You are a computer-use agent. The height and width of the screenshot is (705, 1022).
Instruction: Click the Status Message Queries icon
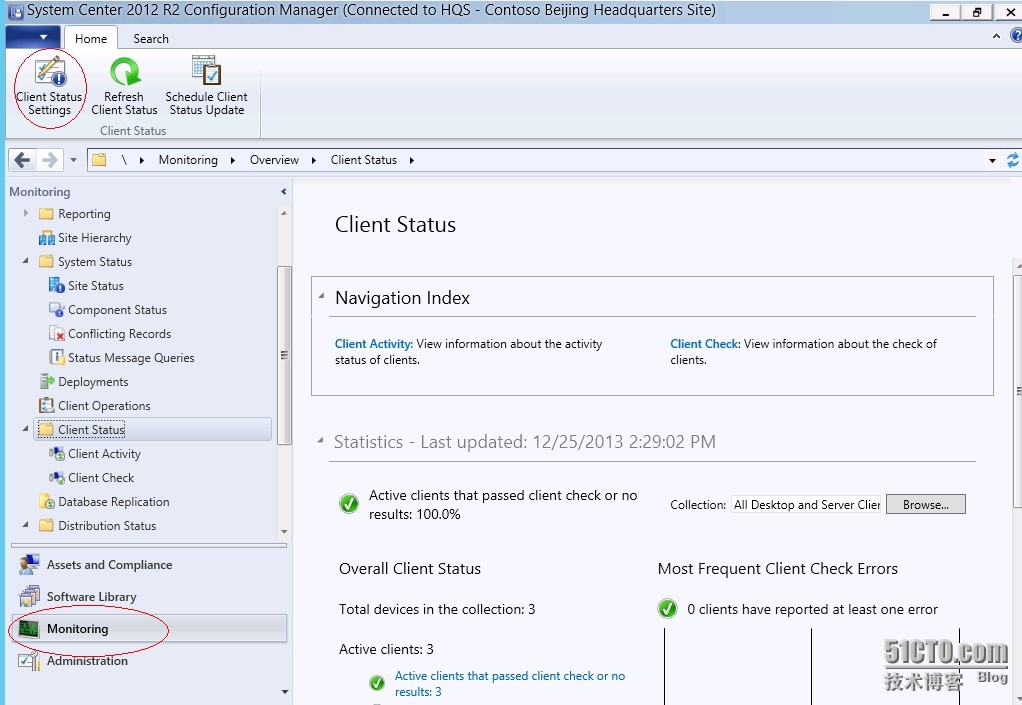click(57, 357)
